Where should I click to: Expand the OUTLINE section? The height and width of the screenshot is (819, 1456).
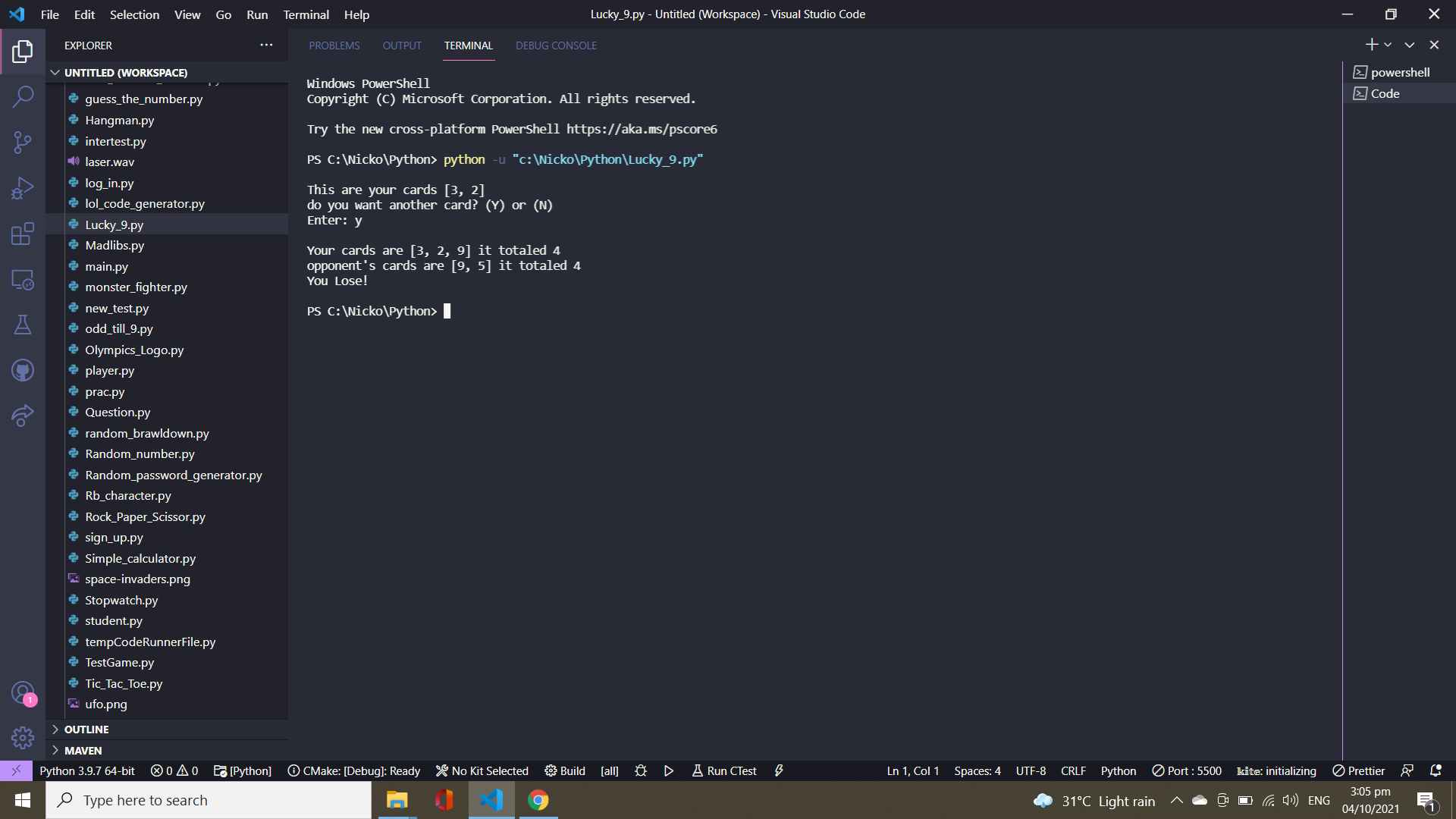coord(86,729)
